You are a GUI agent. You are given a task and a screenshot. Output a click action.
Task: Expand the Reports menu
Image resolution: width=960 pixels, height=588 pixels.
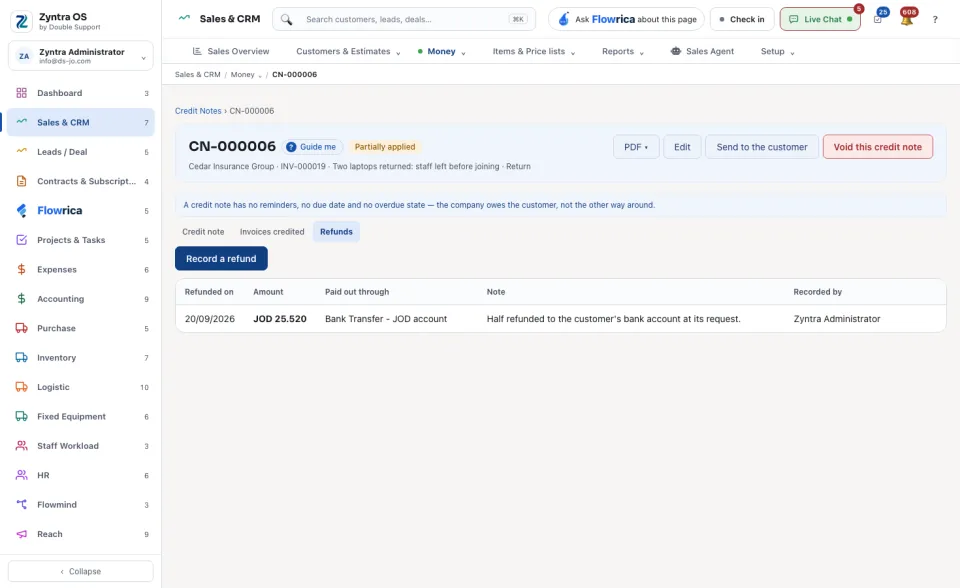tap(623, 51)
